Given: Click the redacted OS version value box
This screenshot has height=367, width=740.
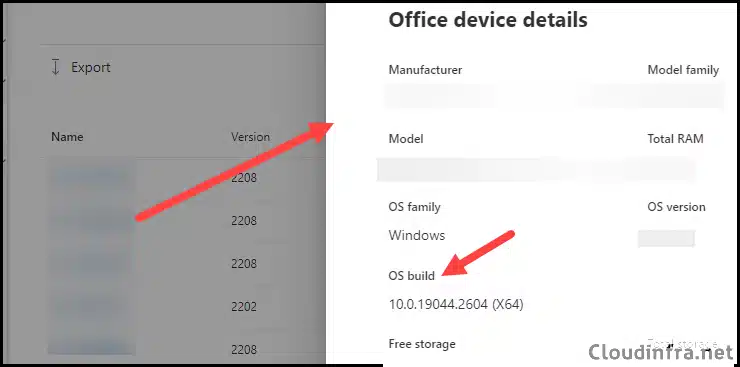Looking at the screenshot, I should tap(666, 238).
